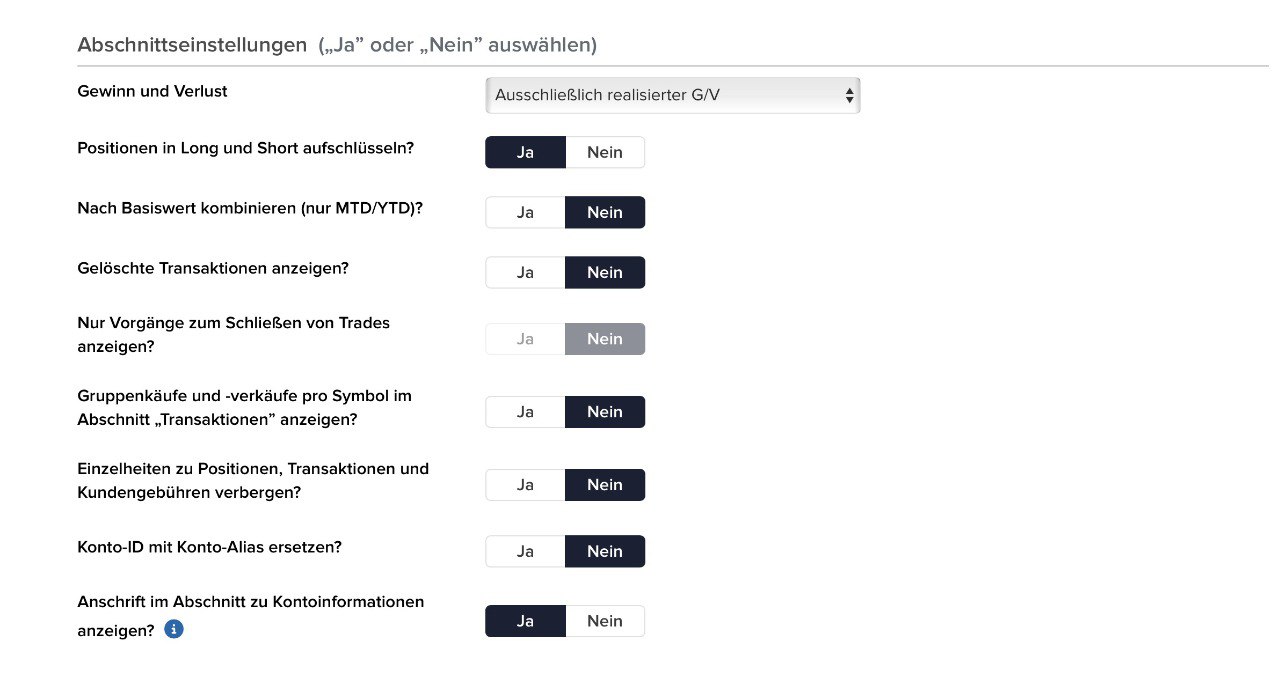Select Nein for Anschrift im Abschnitt anzeigen
The height and width of the screenshot is (693, 1280).
coord(605,621)
